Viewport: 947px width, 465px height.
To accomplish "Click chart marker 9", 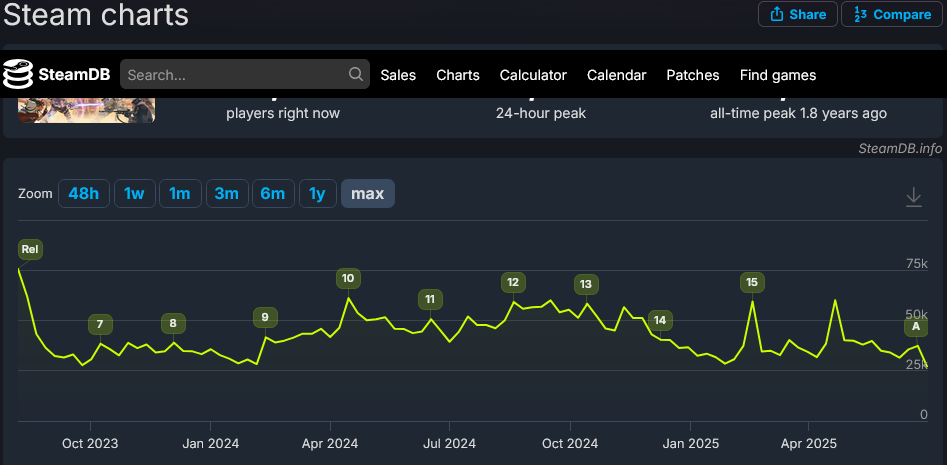I will pos(265,317).
